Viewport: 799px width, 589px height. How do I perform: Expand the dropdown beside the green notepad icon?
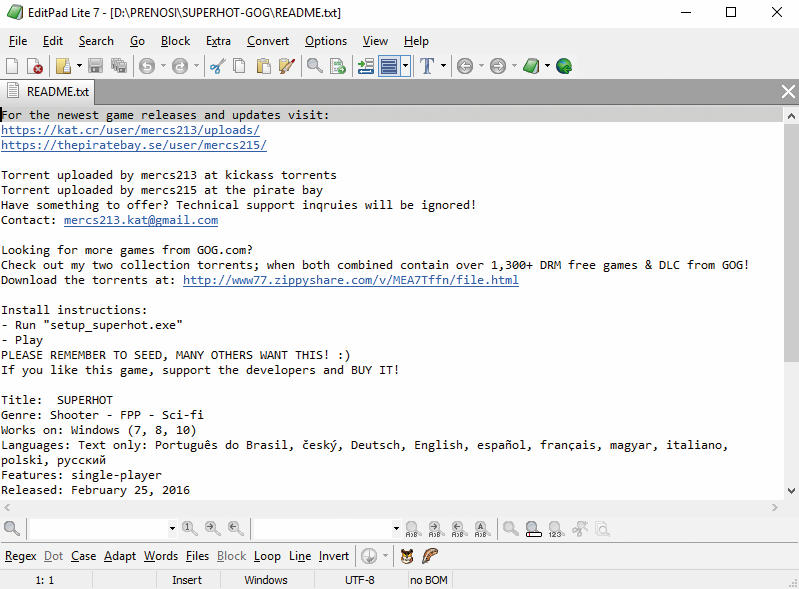click(547, 66)
